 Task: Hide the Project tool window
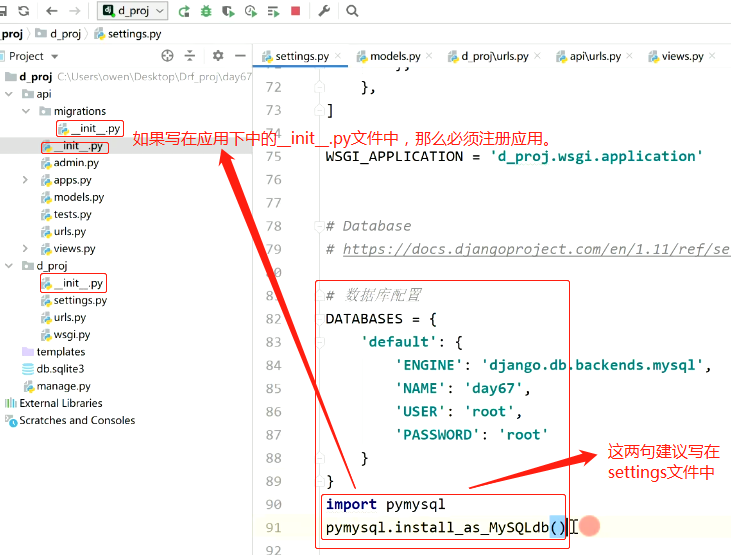pos(241,56)
